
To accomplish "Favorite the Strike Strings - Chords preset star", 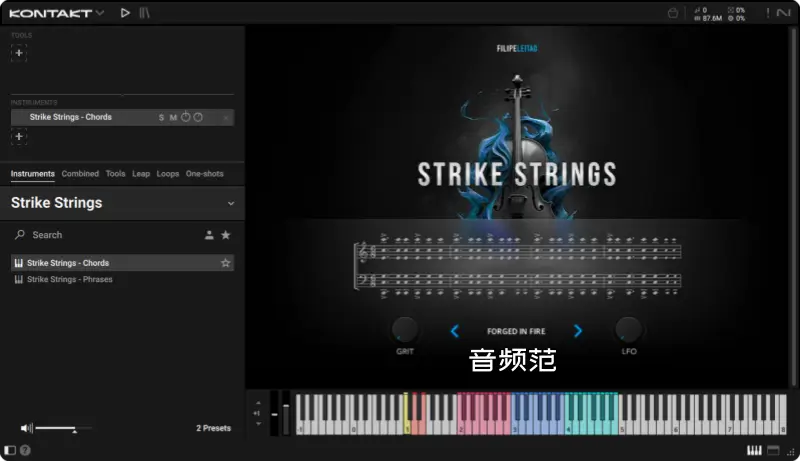I will tap(226, 263).
